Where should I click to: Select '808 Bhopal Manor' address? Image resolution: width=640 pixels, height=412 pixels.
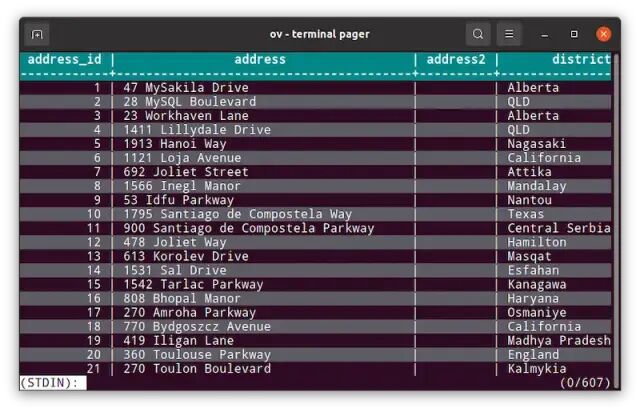182,298
